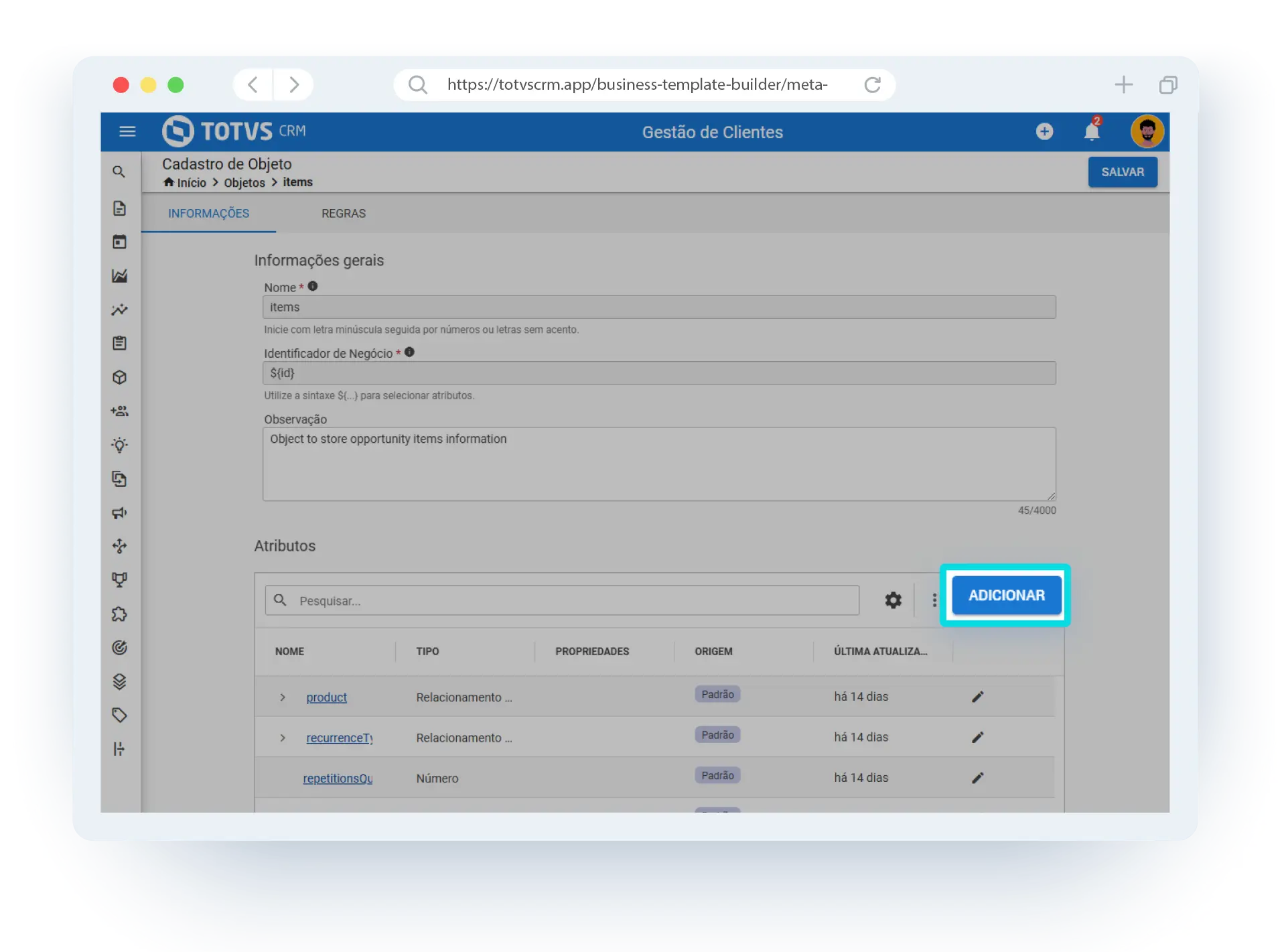The width and height of the screenshot is (1284, 952).
Task: Edit the recurrenceType row with pencil icon
Action: [x=977, y=737]
